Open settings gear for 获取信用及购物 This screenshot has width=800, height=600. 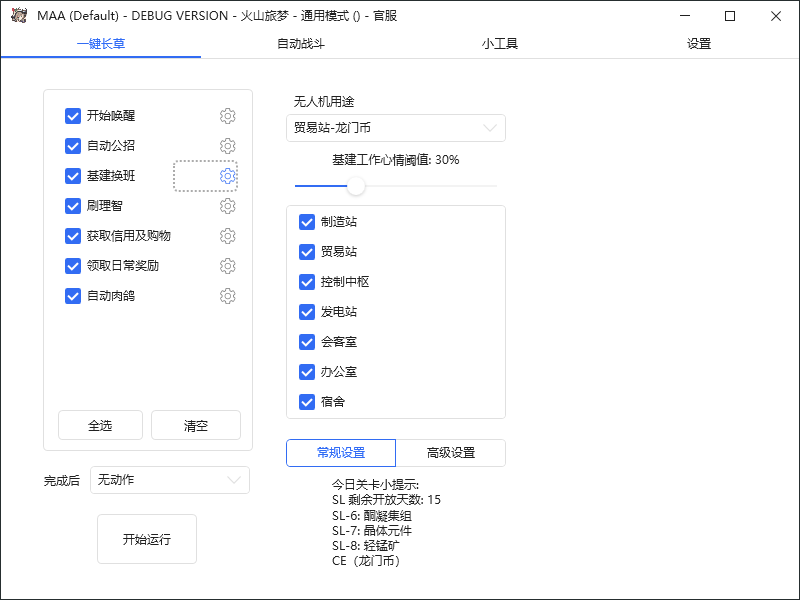(x=227, y=236)
